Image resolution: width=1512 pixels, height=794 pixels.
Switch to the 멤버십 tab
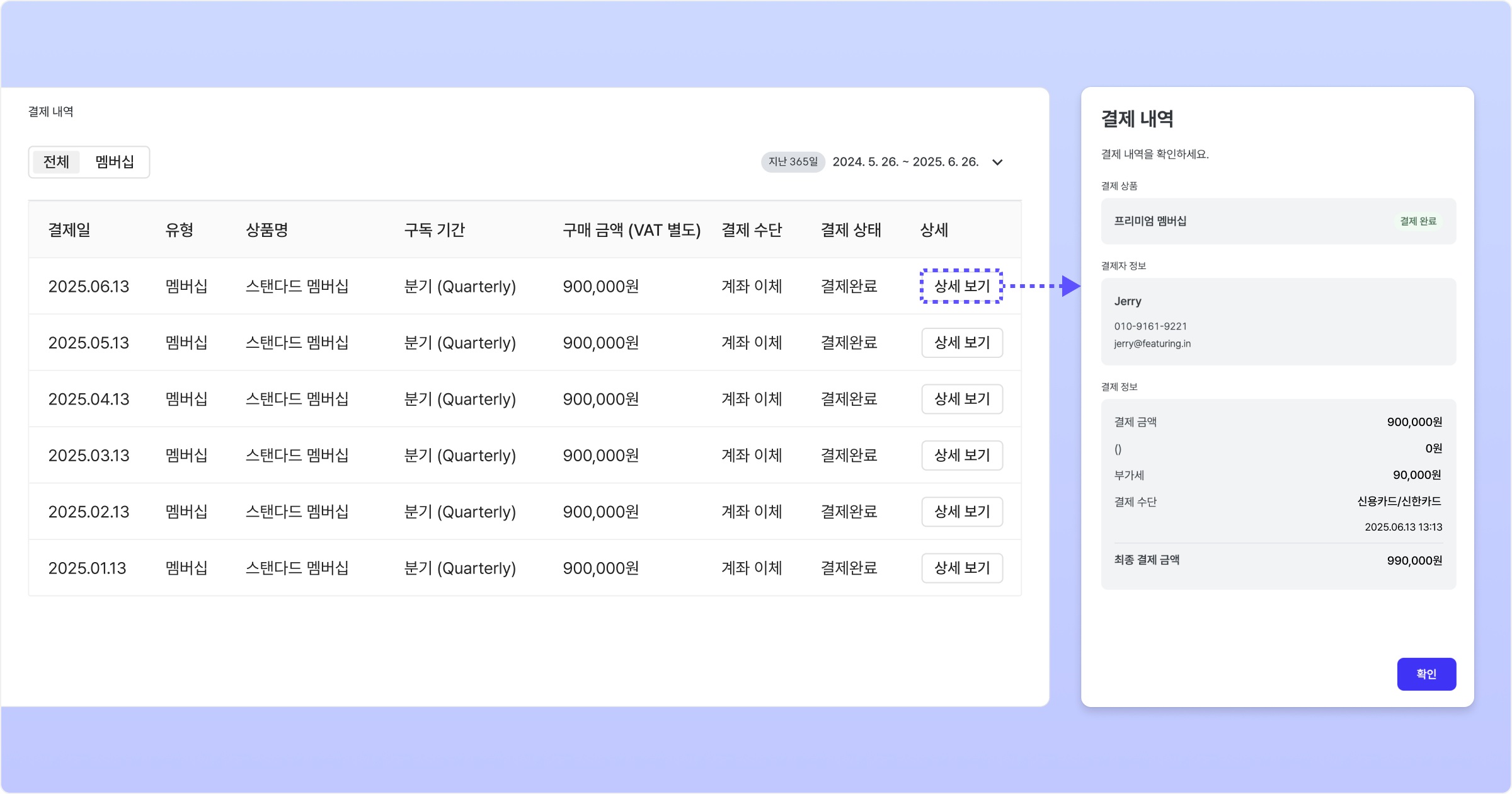tap(115, 162)
